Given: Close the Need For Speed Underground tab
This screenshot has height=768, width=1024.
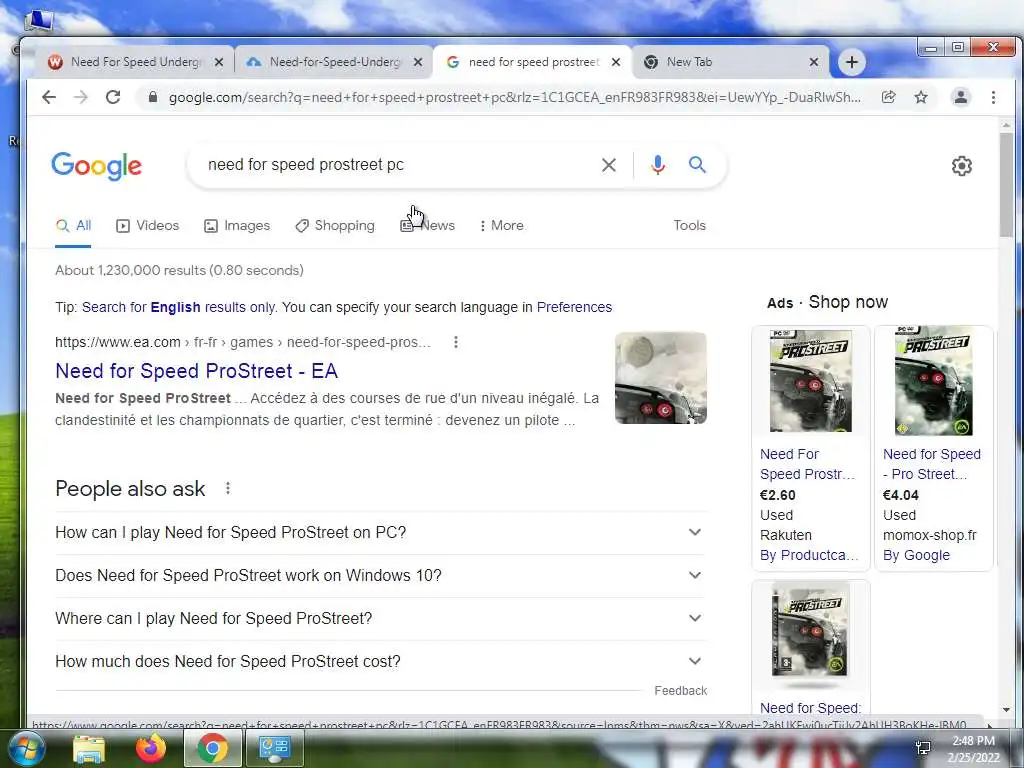Looking at the screenshot, I should [219, 62].
